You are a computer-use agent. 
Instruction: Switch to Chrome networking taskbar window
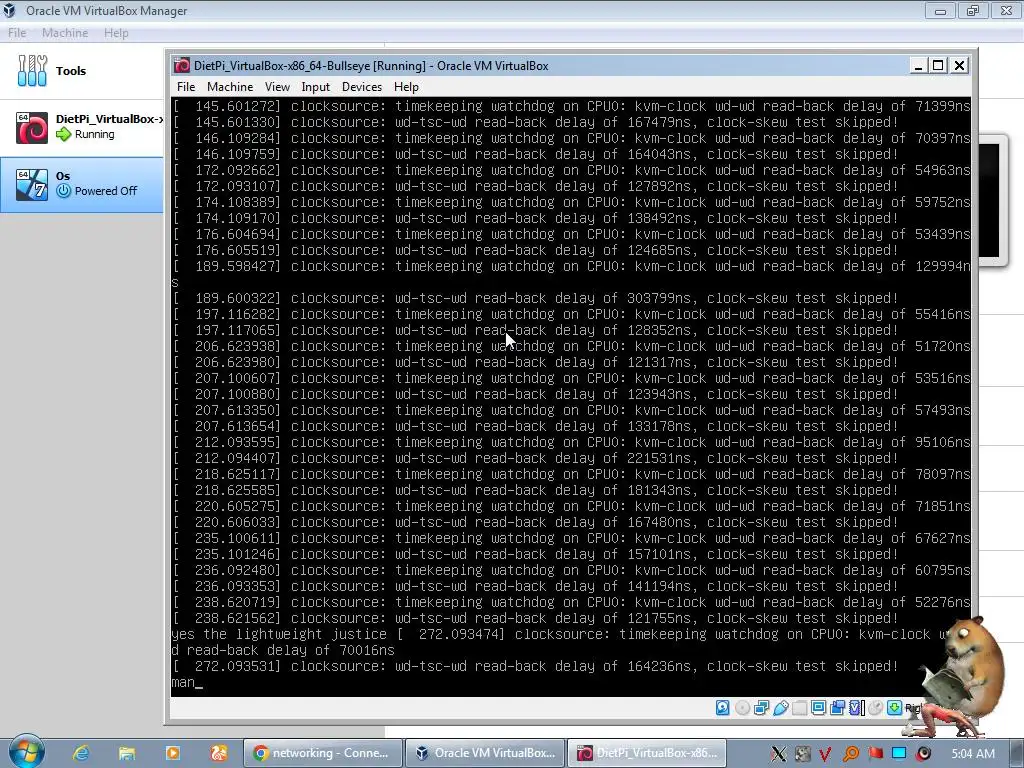click(x=321, y=753)
